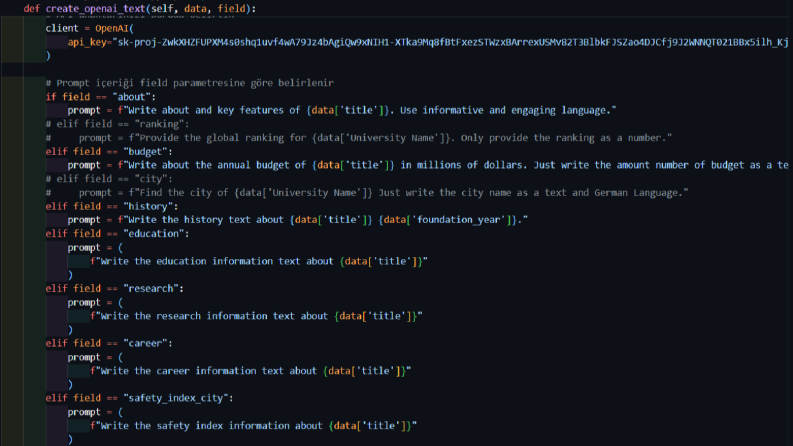This screenshot has width=793, height=446.
Task: Place cursor on the api_key string value
Action: tap(451, 42)
